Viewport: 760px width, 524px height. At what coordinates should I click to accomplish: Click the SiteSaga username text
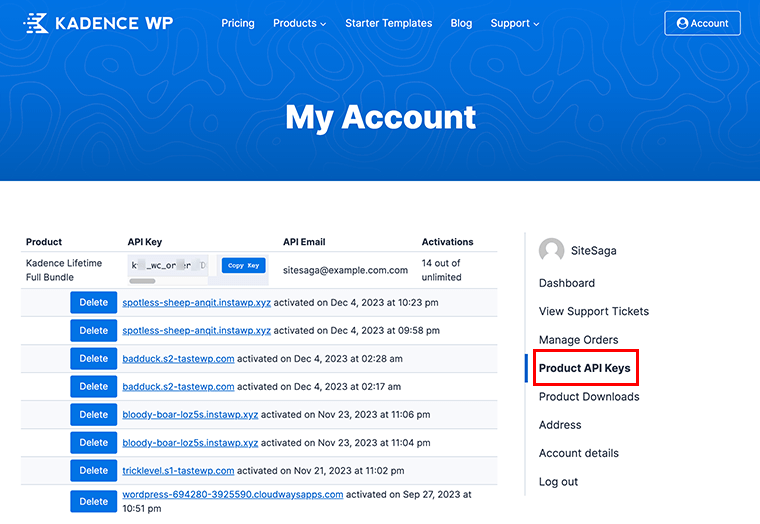point(594,251)
